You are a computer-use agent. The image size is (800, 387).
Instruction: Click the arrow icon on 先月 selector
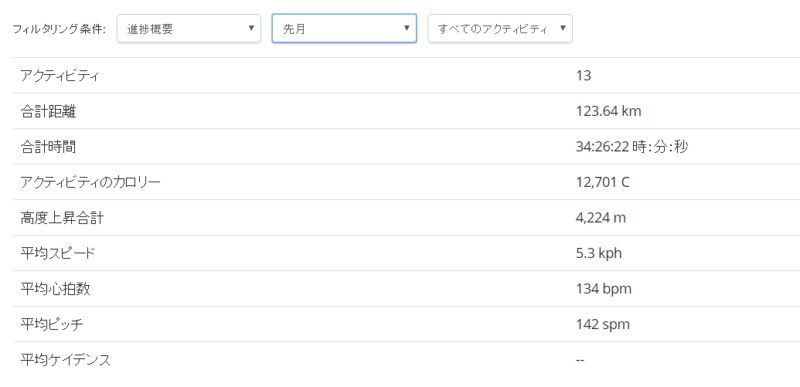coord(407,28)
